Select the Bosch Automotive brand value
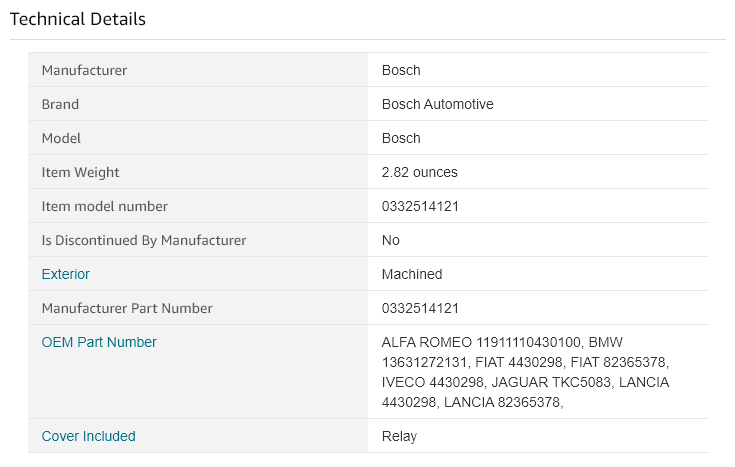 coord(437,104)
